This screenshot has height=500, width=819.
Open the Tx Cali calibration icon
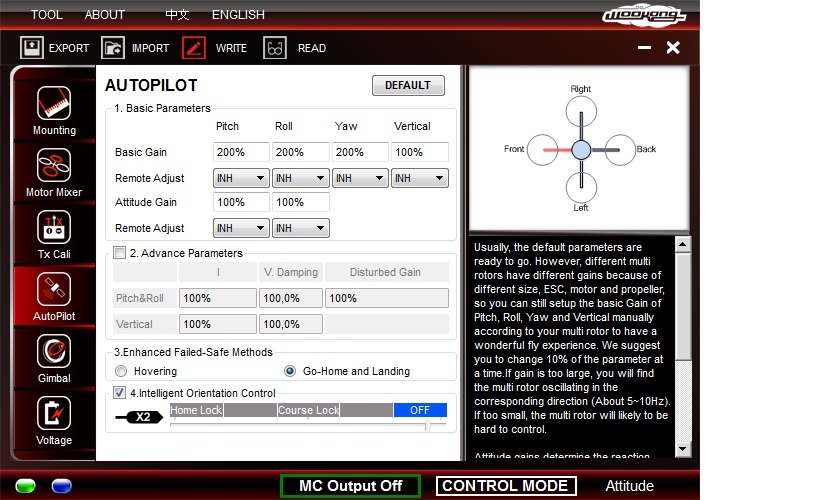54,228
